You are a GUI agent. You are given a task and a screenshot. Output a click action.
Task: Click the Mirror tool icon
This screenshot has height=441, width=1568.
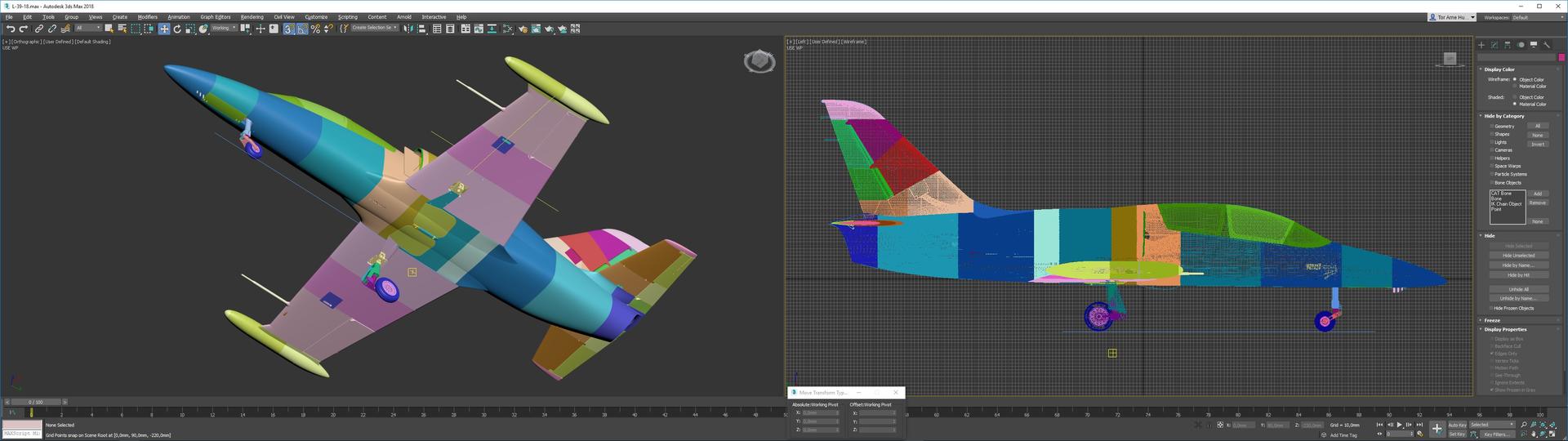(408, 29)
